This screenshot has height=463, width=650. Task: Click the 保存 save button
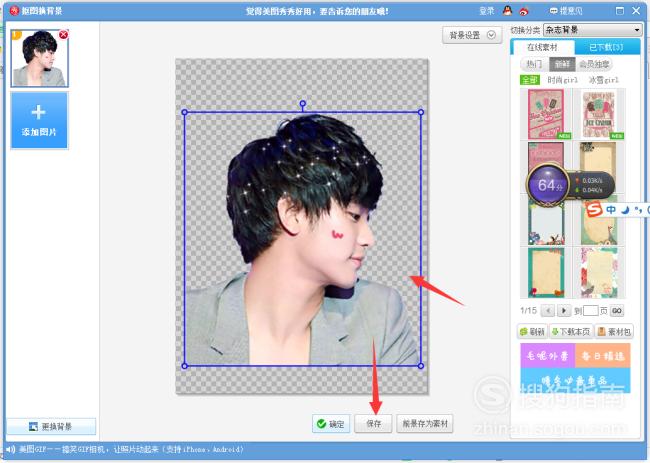tap(373, 424)
